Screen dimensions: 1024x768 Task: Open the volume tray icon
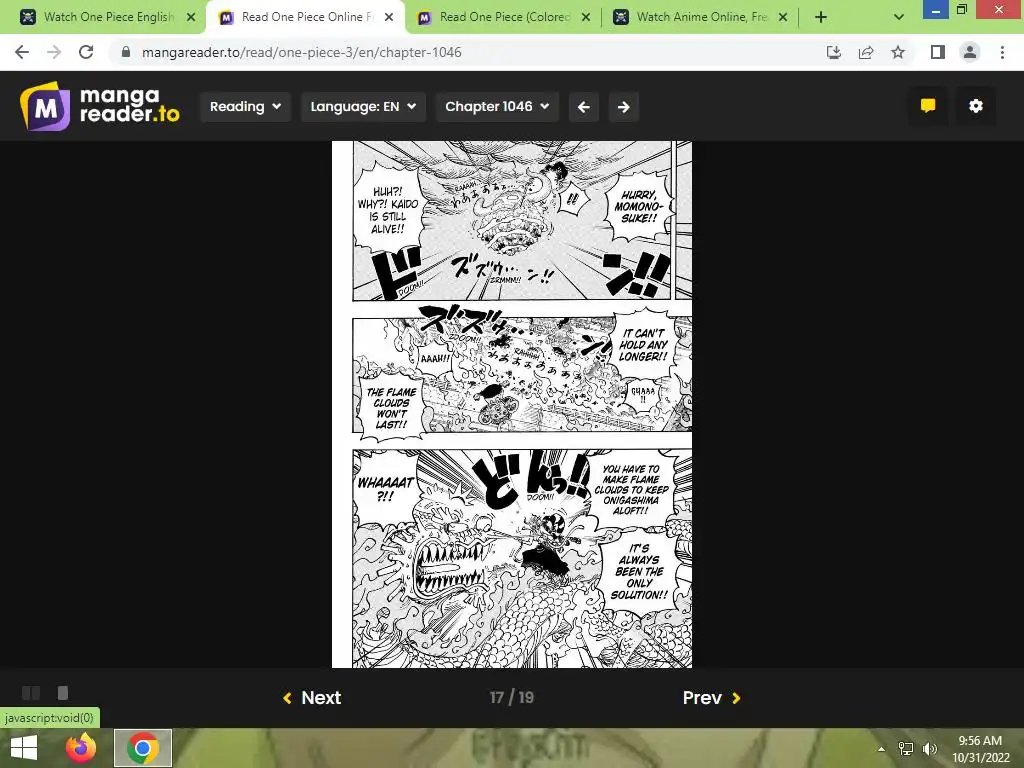[x=930, y=749]
